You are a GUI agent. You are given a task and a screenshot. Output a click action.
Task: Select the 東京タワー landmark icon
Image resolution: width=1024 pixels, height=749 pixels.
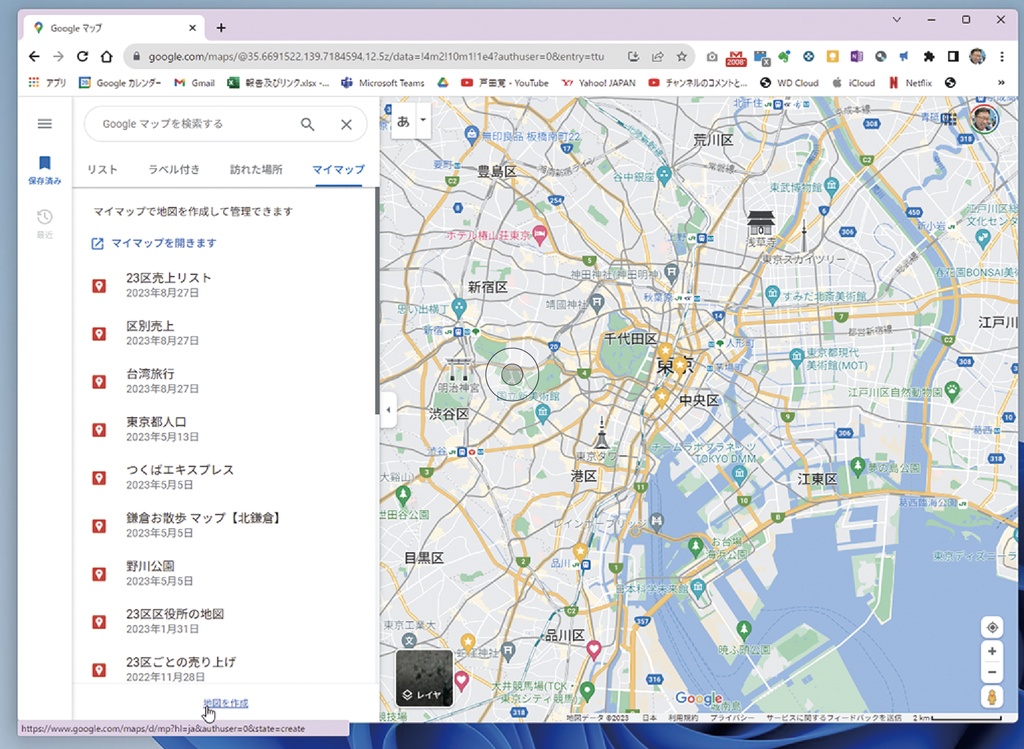(601, 434)
